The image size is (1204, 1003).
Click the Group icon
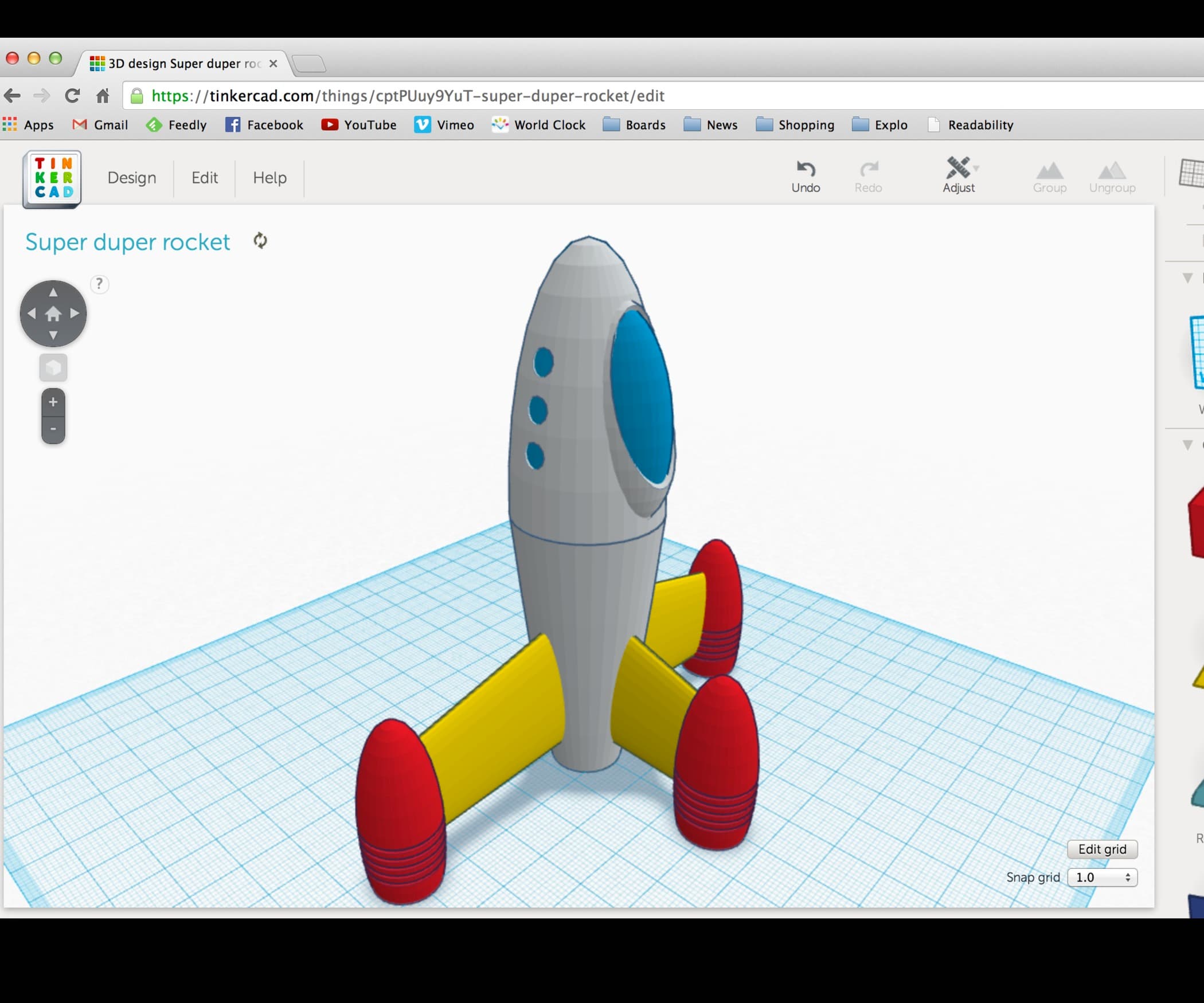[x=1049, y=172]
